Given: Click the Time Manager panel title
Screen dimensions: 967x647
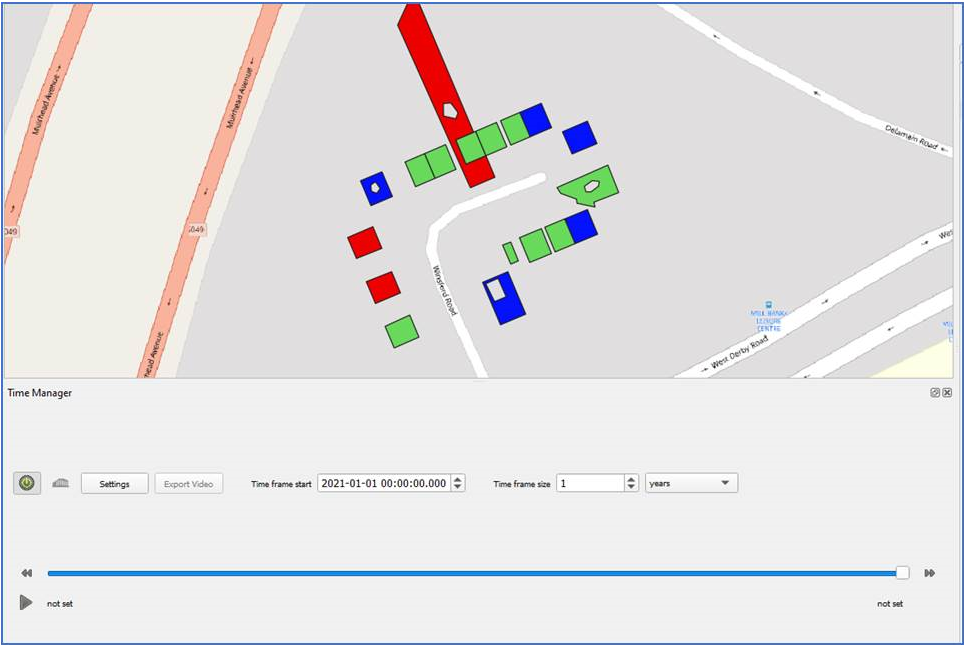Looking at the screenshot, I should click(39, 393).
